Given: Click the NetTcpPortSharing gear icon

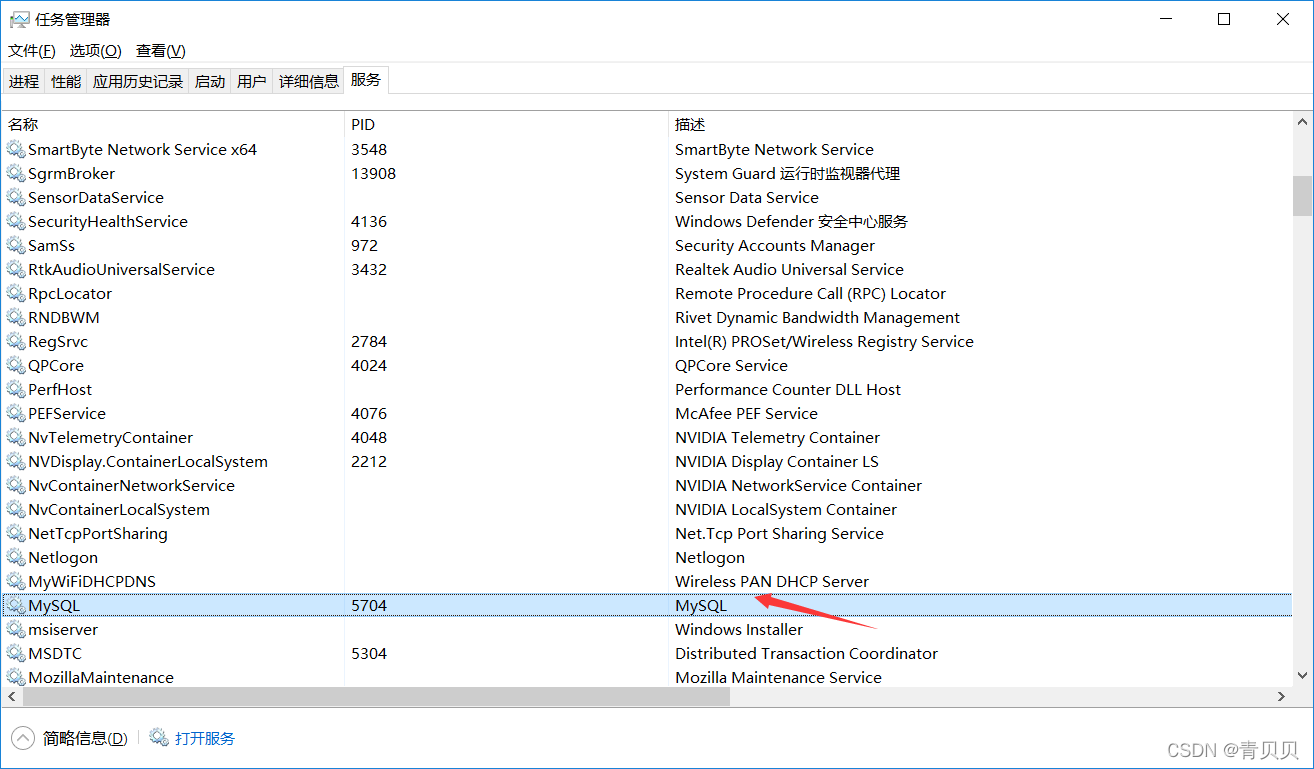Looking at the screenshot, I should tap(15, 534).
